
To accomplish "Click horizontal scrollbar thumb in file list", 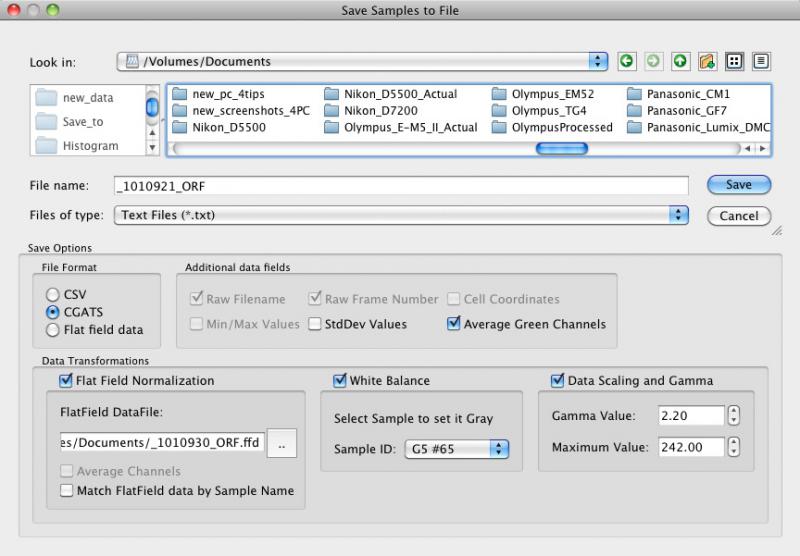I will click(x=562, y=148).
